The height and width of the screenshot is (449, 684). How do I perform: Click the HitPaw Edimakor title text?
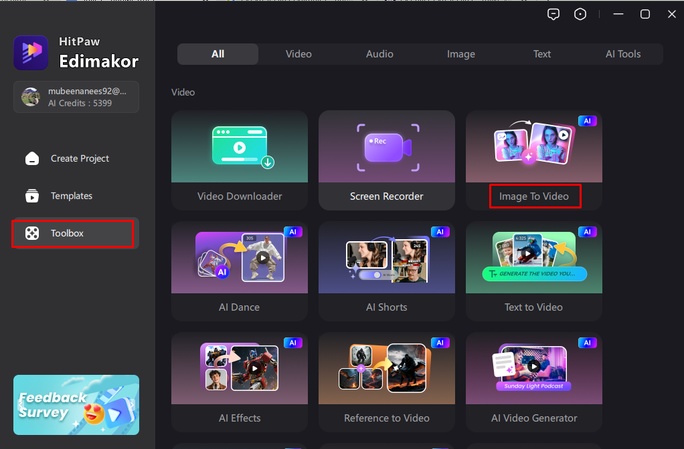click(x=99, y=53)
